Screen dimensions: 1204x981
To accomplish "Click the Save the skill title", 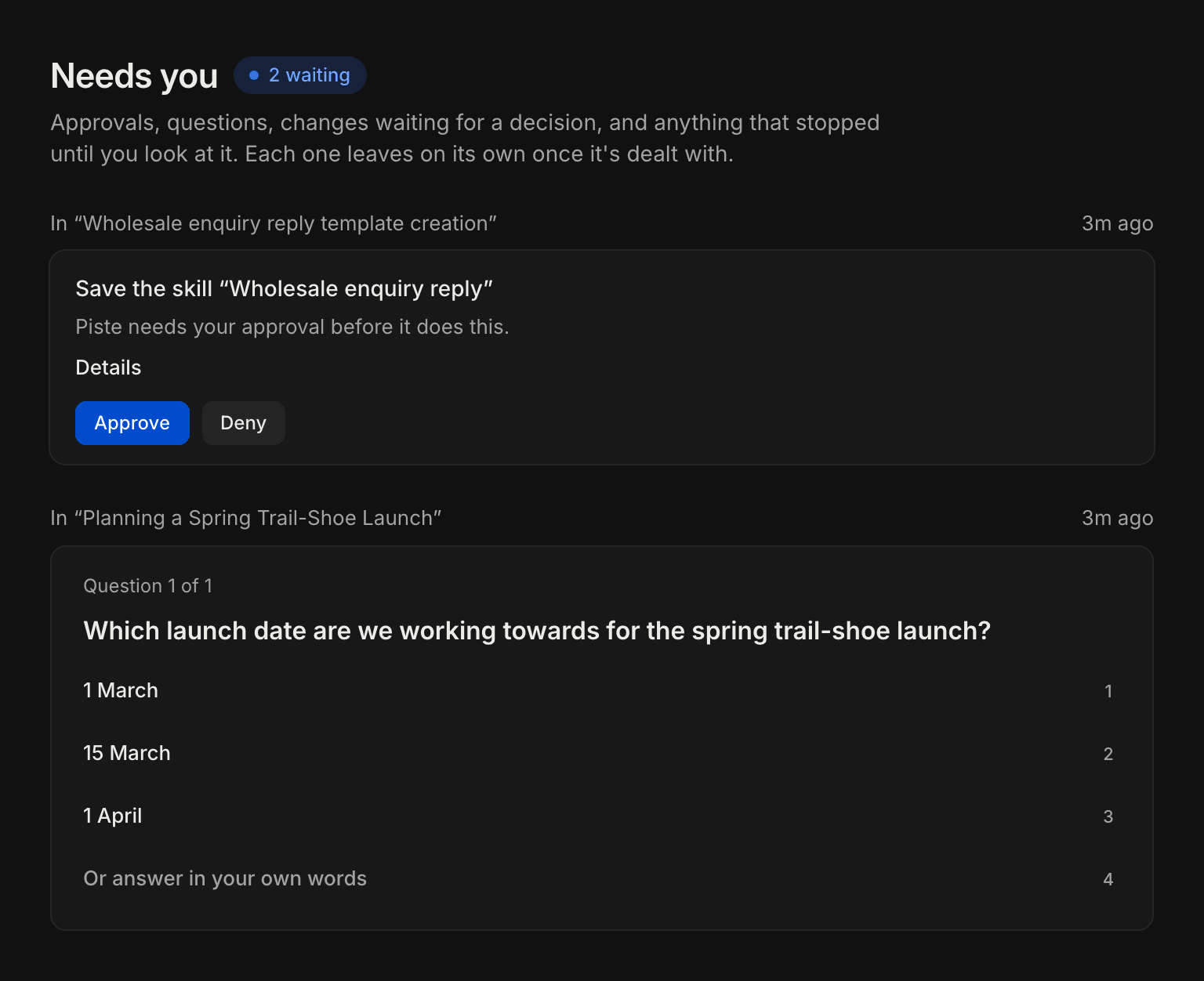I will pyautogui.click(x=285, y=289).
